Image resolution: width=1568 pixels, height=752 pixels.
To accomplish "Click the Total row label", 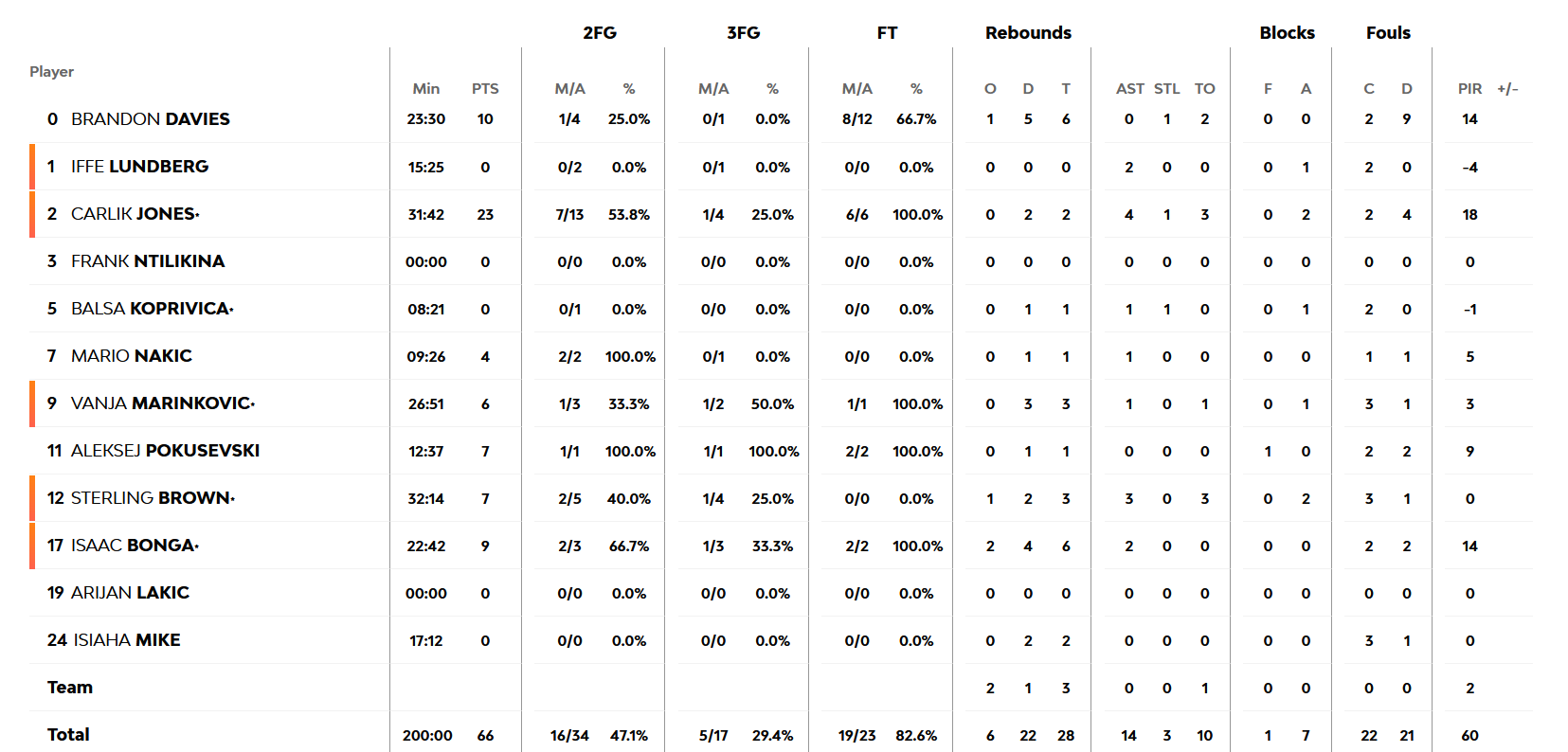I will tap(68, 735).
